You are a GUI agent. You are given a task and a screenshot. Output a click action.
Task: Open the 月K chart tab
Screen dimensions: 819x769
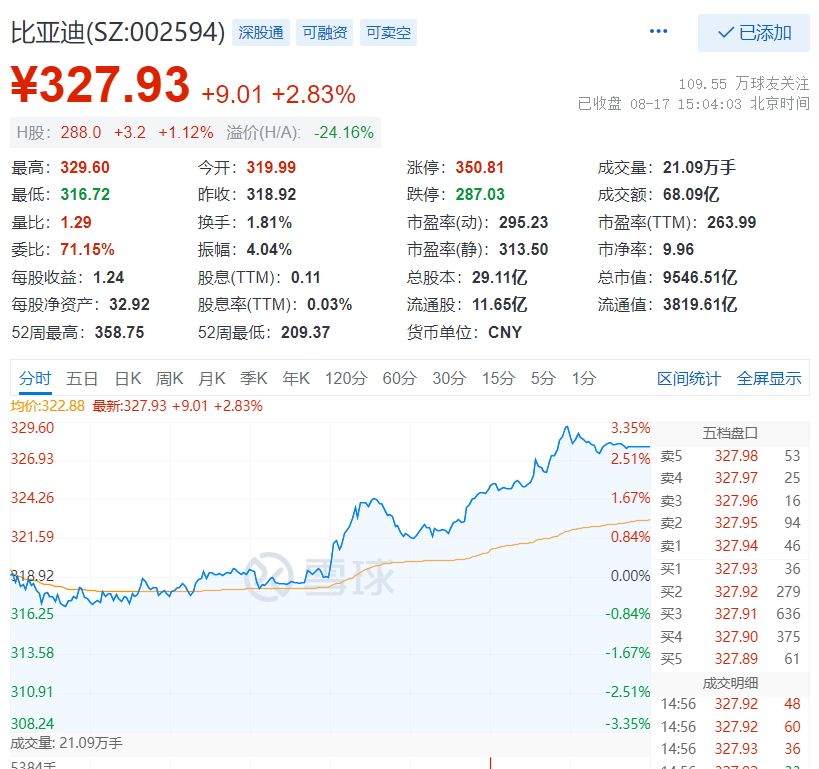tap(212, 378)
